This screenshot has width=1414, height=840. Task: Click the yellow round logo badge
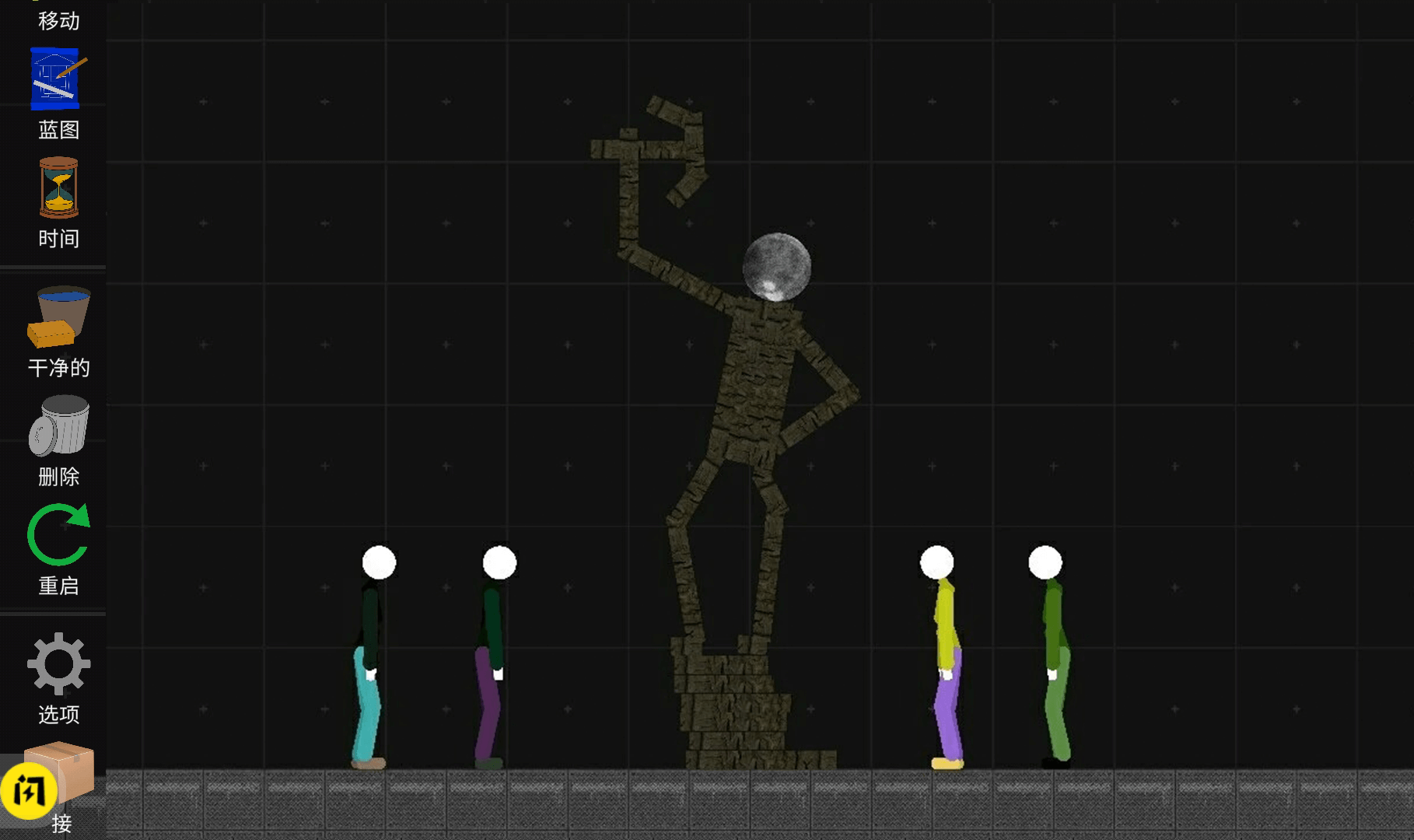29,792
